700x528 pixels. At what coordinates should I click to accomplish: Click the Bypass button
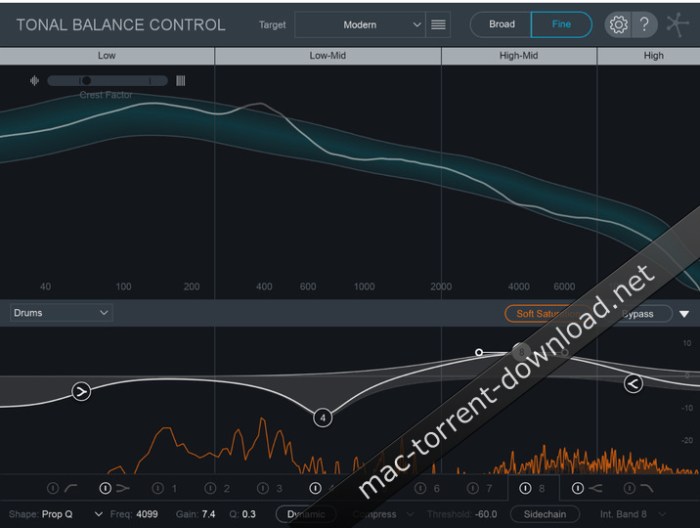click(x=638, y=313)
